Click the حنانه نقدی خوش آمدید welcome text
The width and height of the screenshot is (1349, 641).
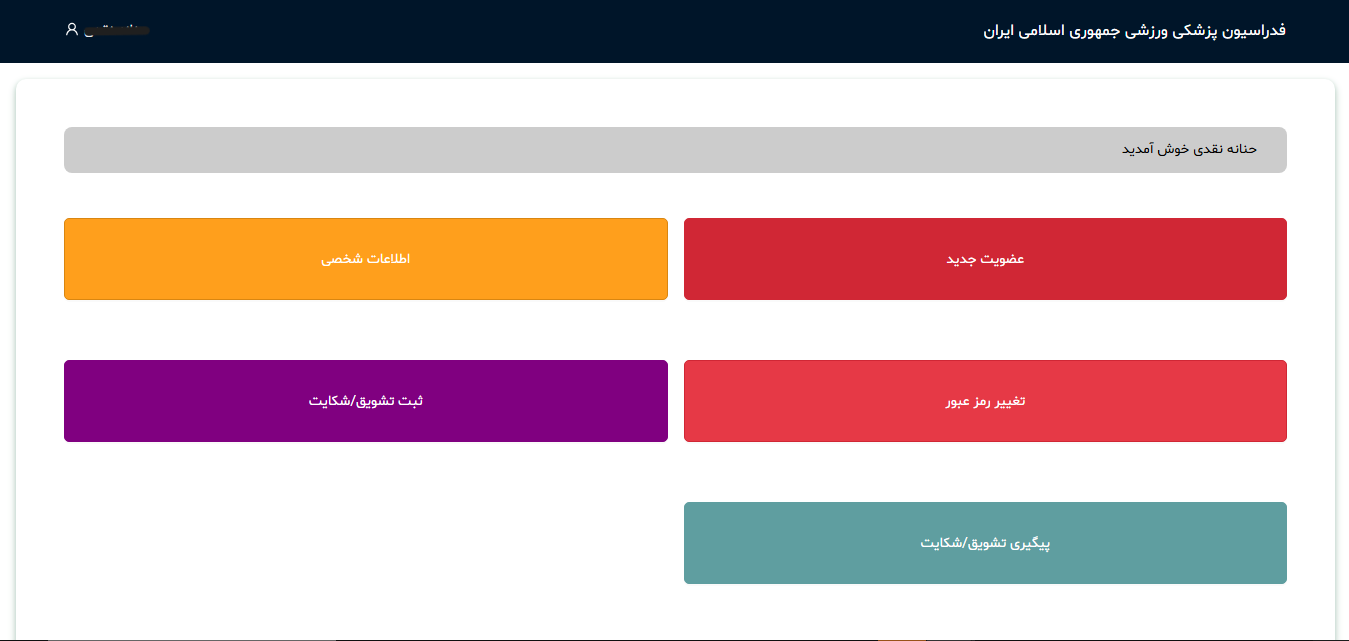[x=1188, y=150]
